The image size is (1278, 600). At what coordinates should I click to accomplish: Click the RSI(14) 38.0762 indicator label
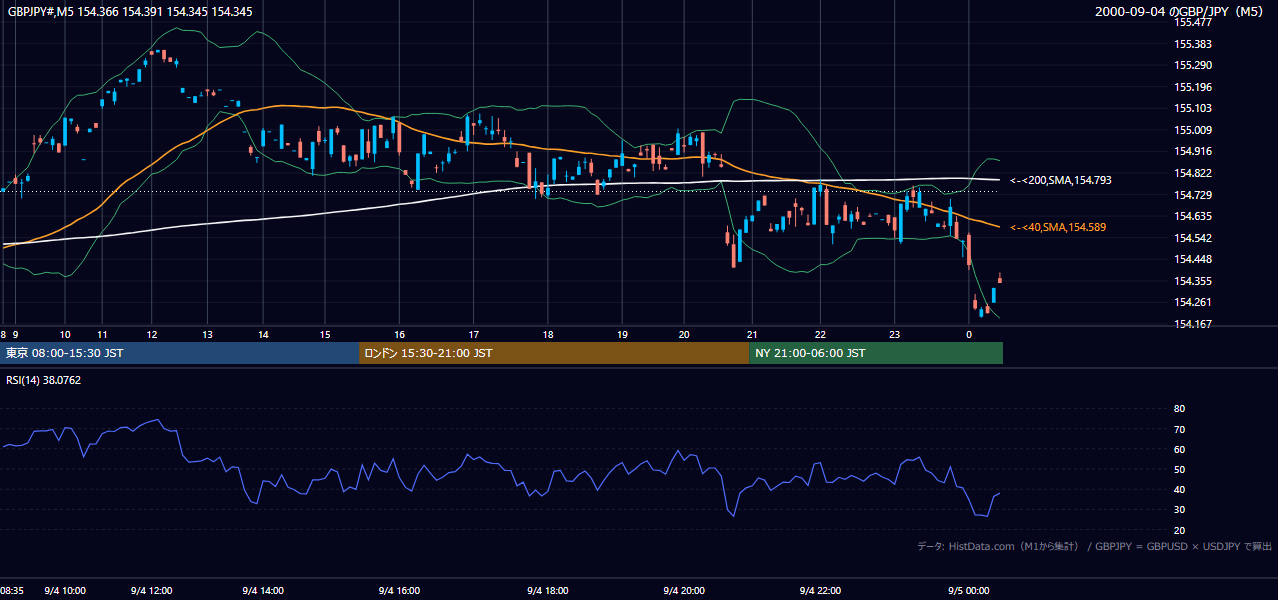click(x=44, y=380)
